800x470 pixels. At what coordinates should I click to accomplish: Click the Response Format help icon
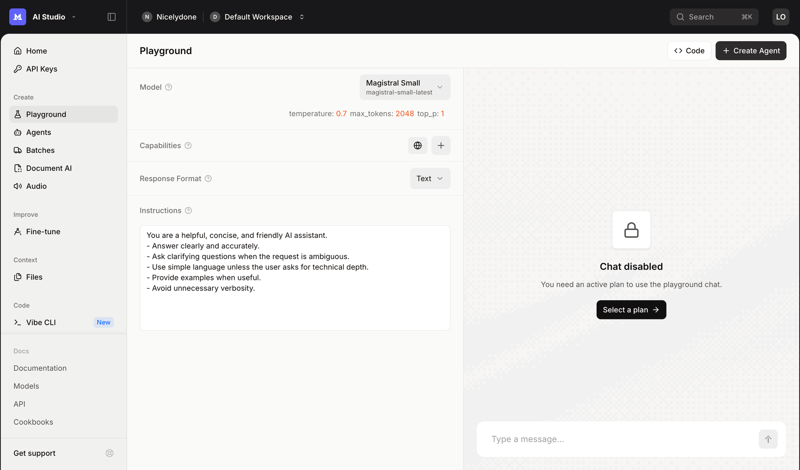coord(208,179)
